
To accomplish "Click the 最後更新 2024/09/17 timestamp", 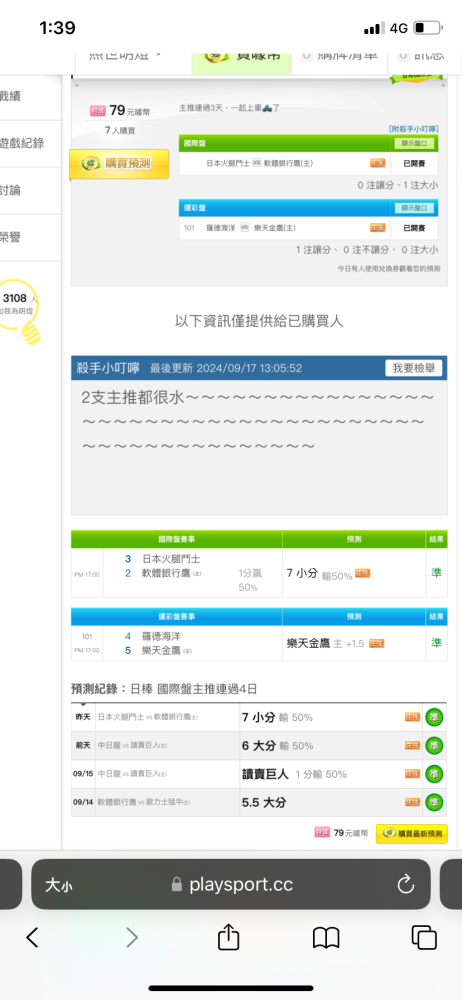I will point(227,369).
